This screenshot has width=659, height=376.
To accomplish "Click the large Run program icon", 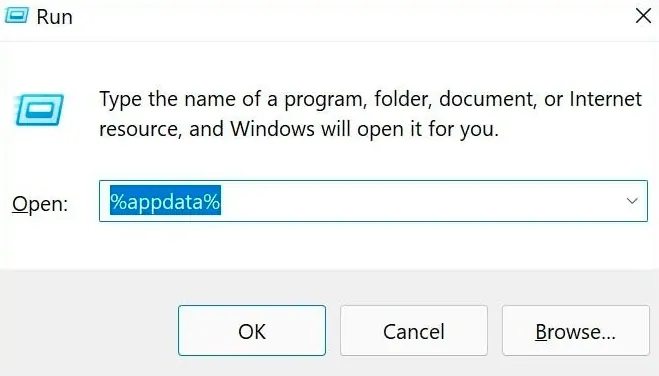I will [x=39, y=110].
